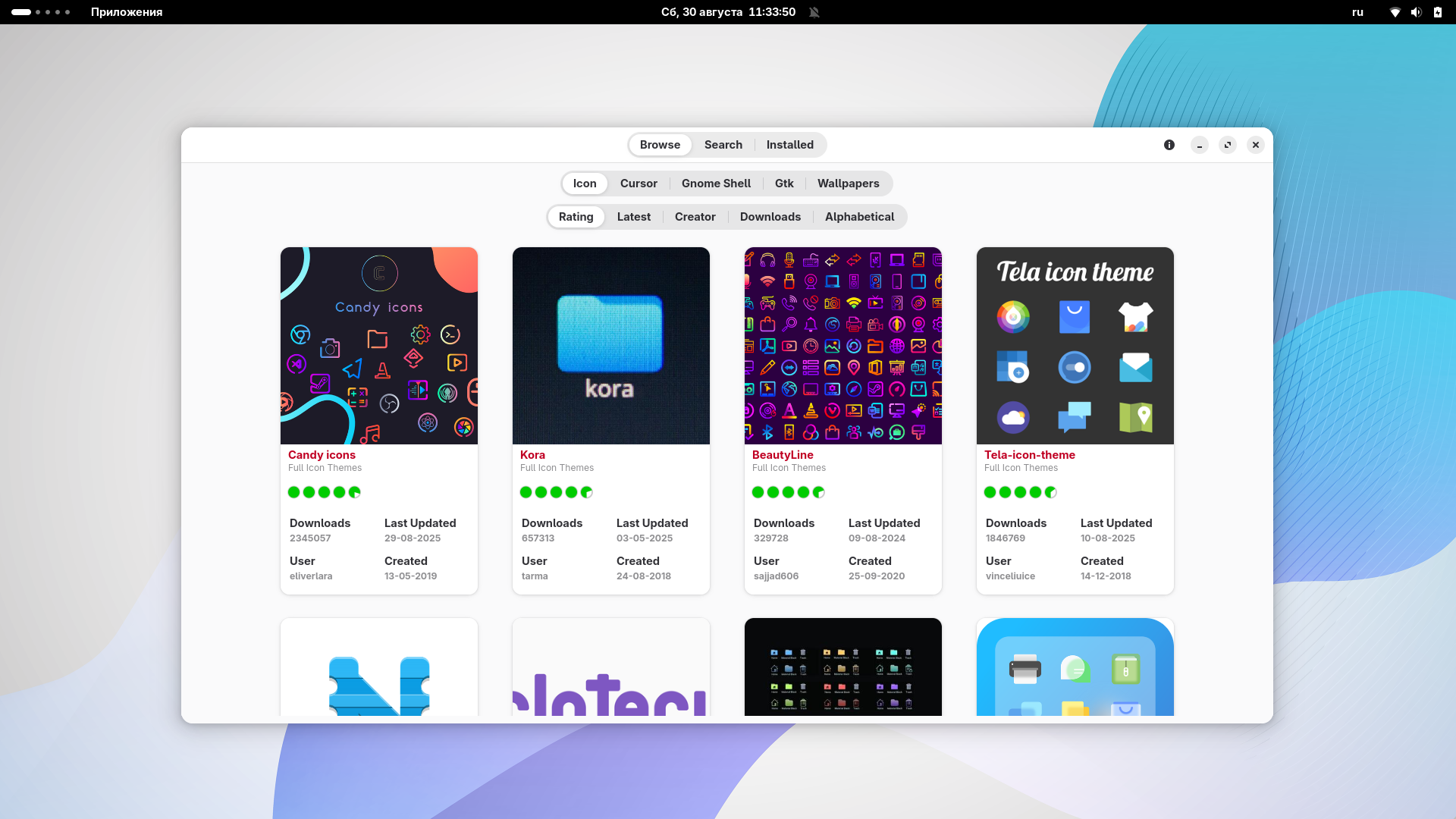Click download count 1846769
This screenshot has height=819, width=1456.
click(x=1006, y=538)
